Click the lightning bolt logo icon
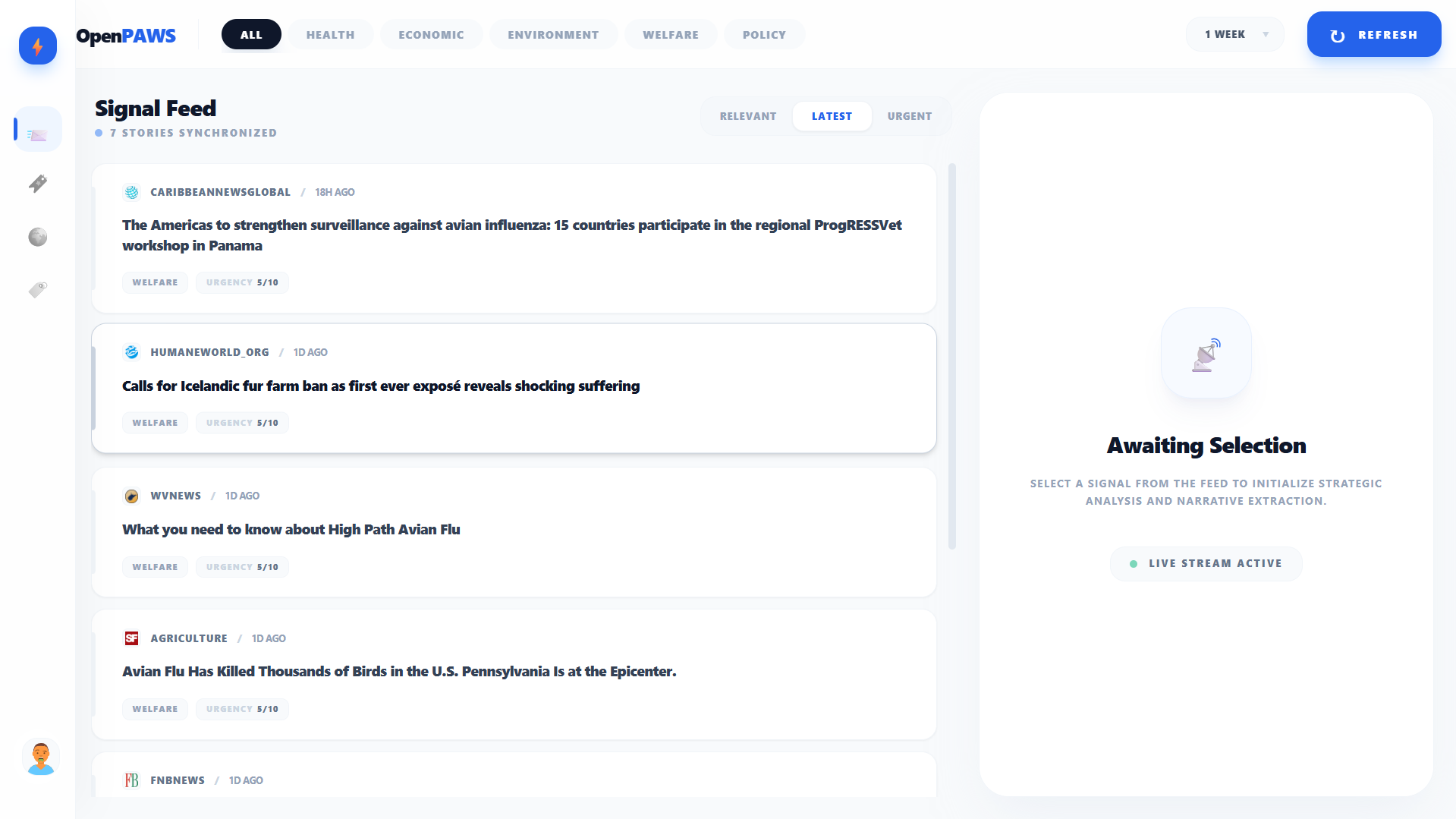This screenshot has width=1456, height=819. [x=37, y=46]
